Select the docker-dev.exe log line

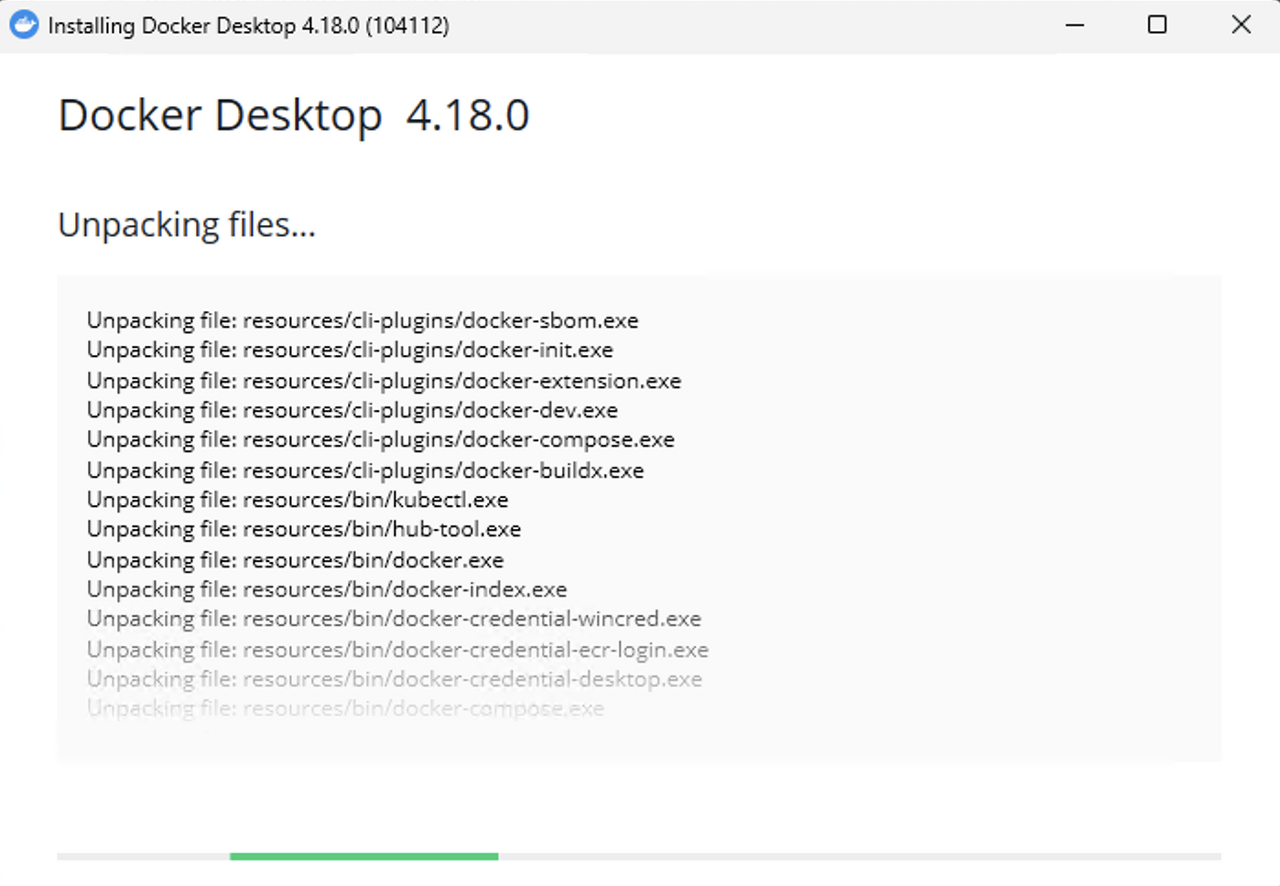pos(352,410)
